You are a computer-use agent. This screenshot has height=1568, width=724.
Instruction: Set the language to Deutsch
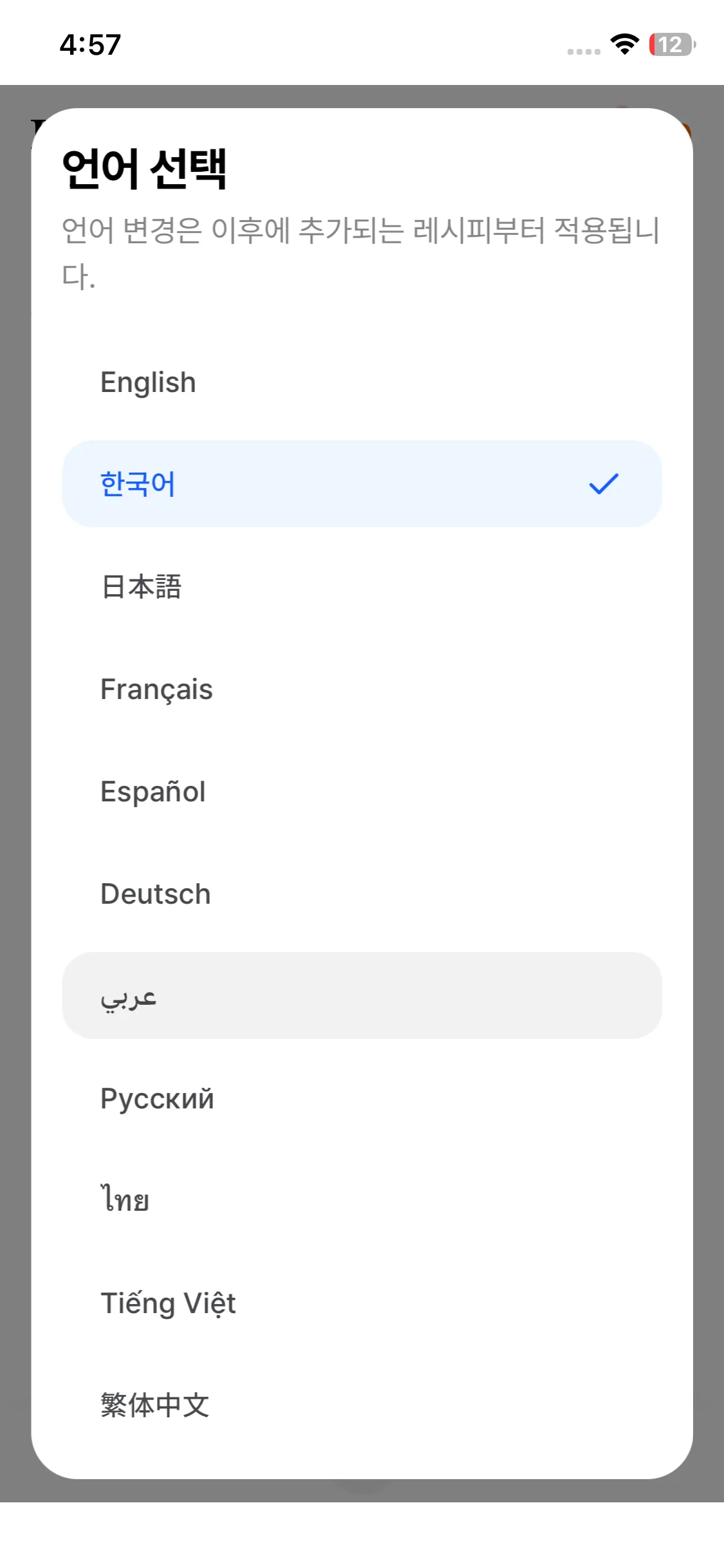coord(156,893)
